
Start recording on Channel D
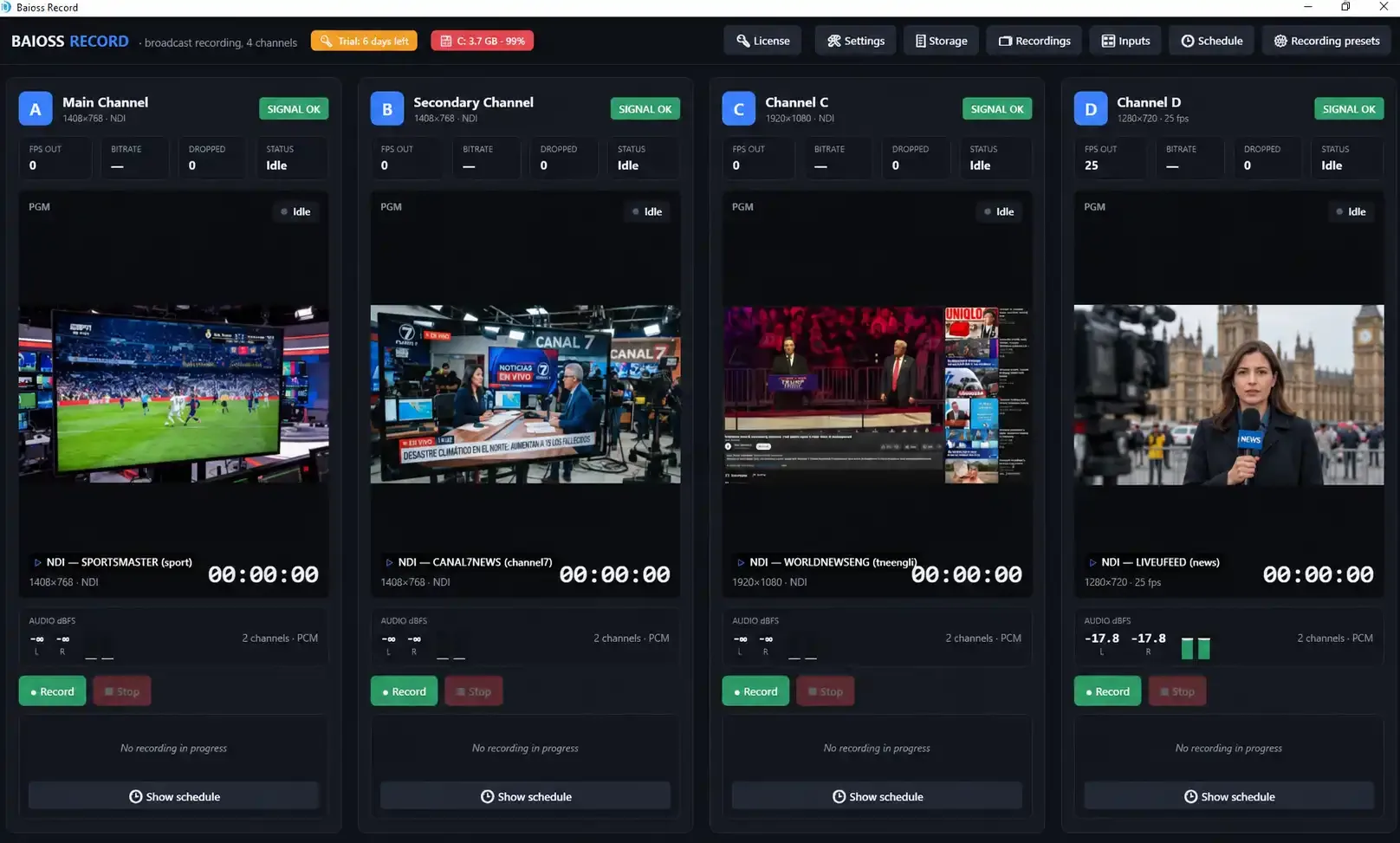(x=1107, y=691)
